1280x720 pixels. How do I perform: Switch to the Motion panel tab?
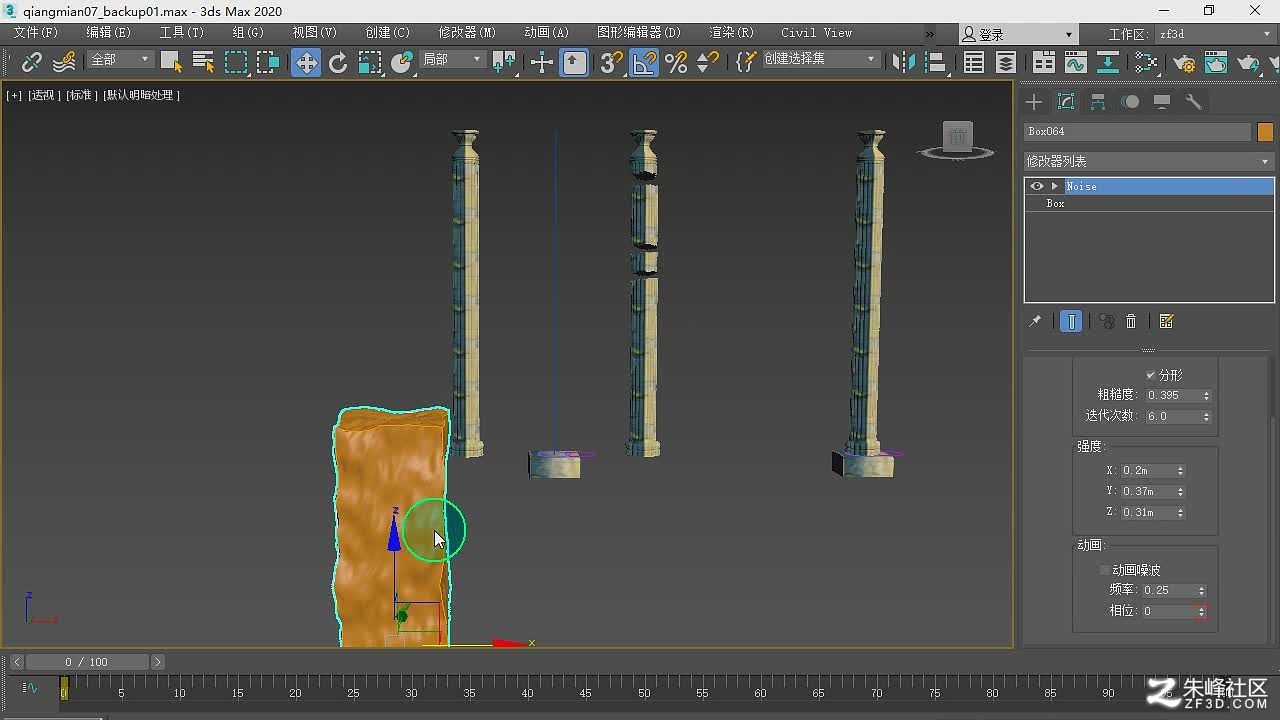pyautogui.click(x=1130, y=102)
